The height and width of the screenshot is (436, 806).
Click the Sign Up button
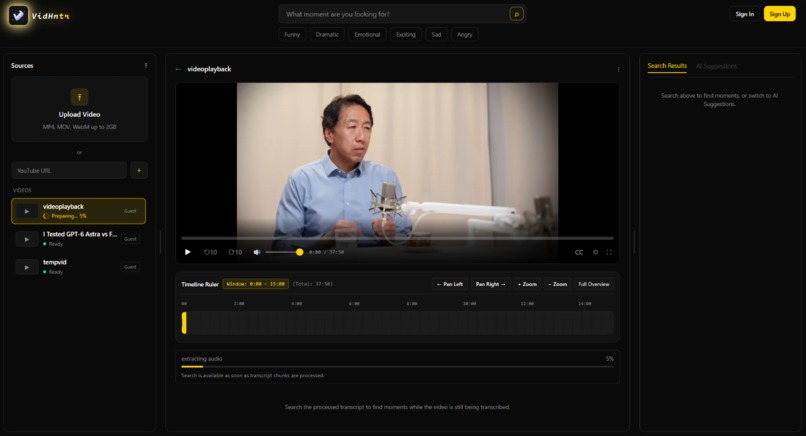click(779, 14)
